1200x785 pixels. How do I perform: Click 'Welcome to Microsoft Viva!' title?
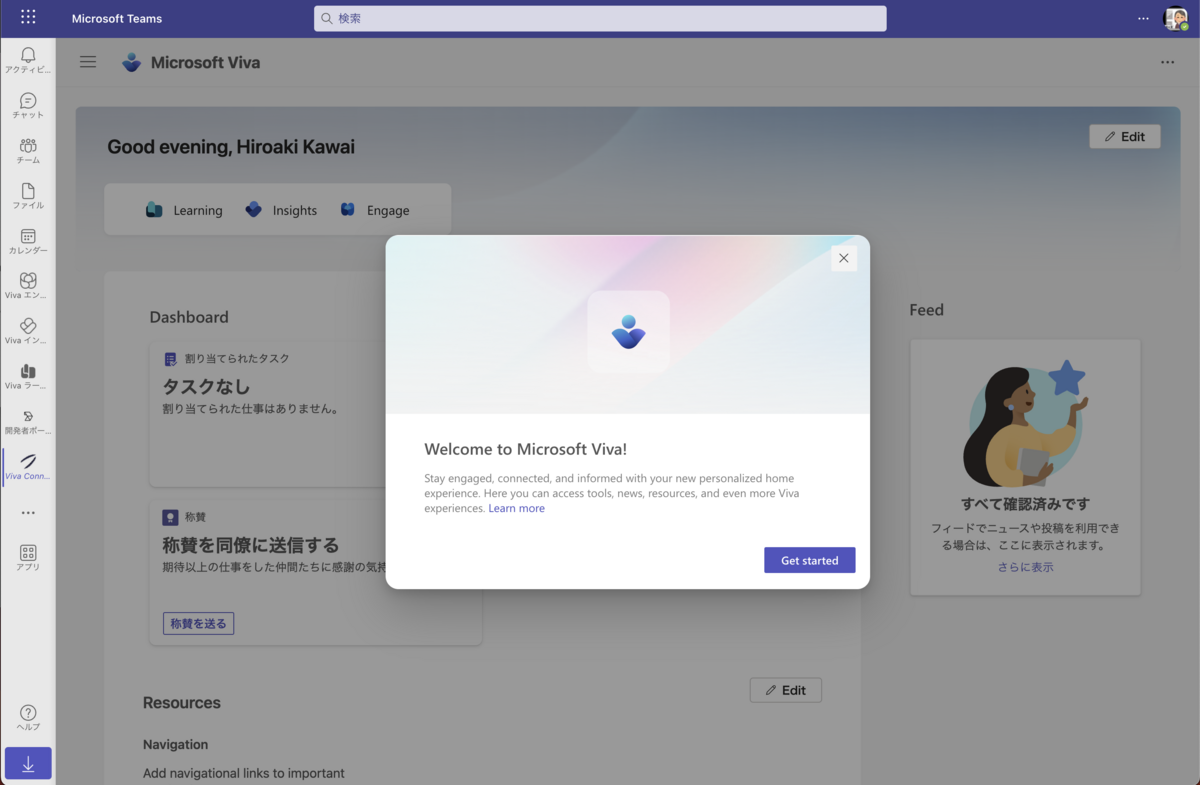[x=526, y=449]
